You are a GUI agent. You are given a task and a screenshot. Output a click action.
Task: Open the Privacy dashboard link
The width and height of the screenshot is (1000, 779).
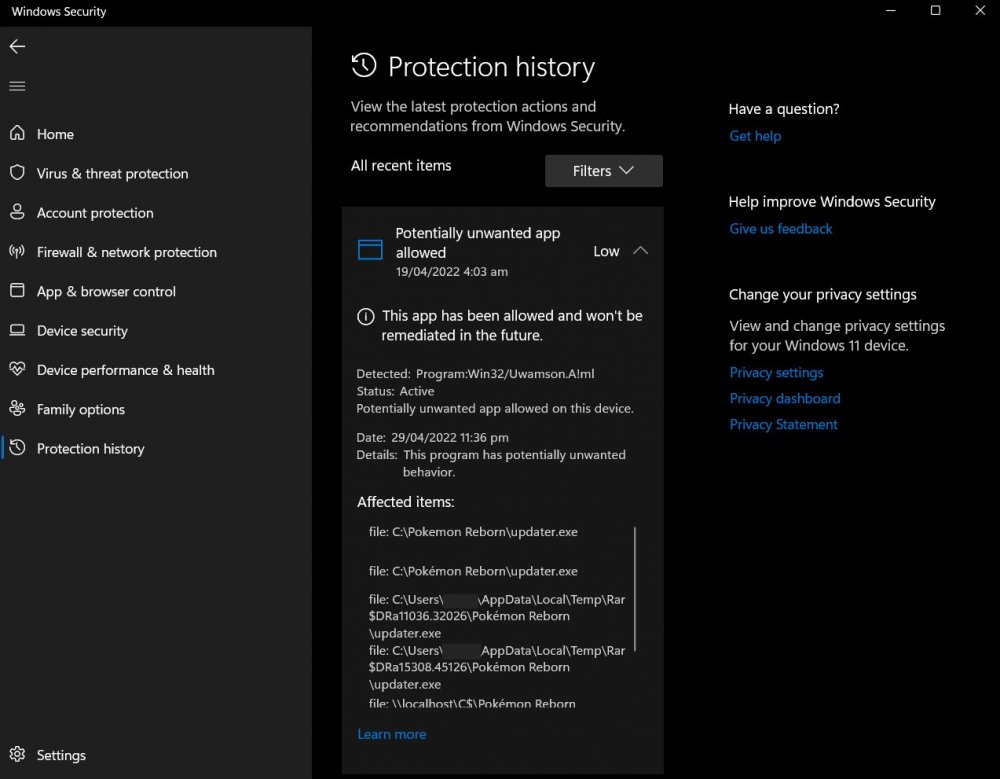click(785, 398)
